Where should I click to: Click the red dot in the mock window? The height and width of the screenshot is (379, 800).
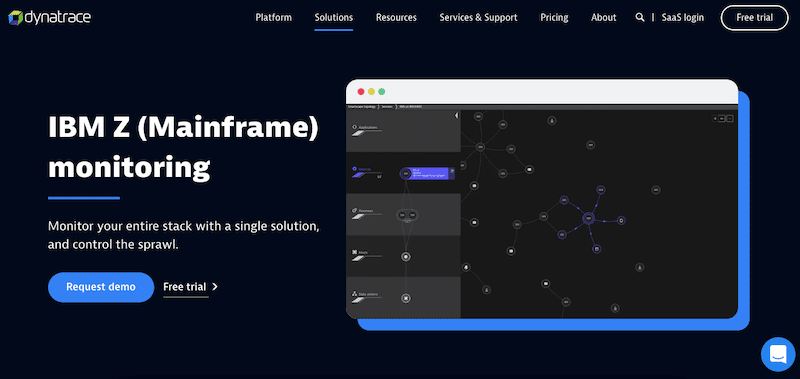361,92
